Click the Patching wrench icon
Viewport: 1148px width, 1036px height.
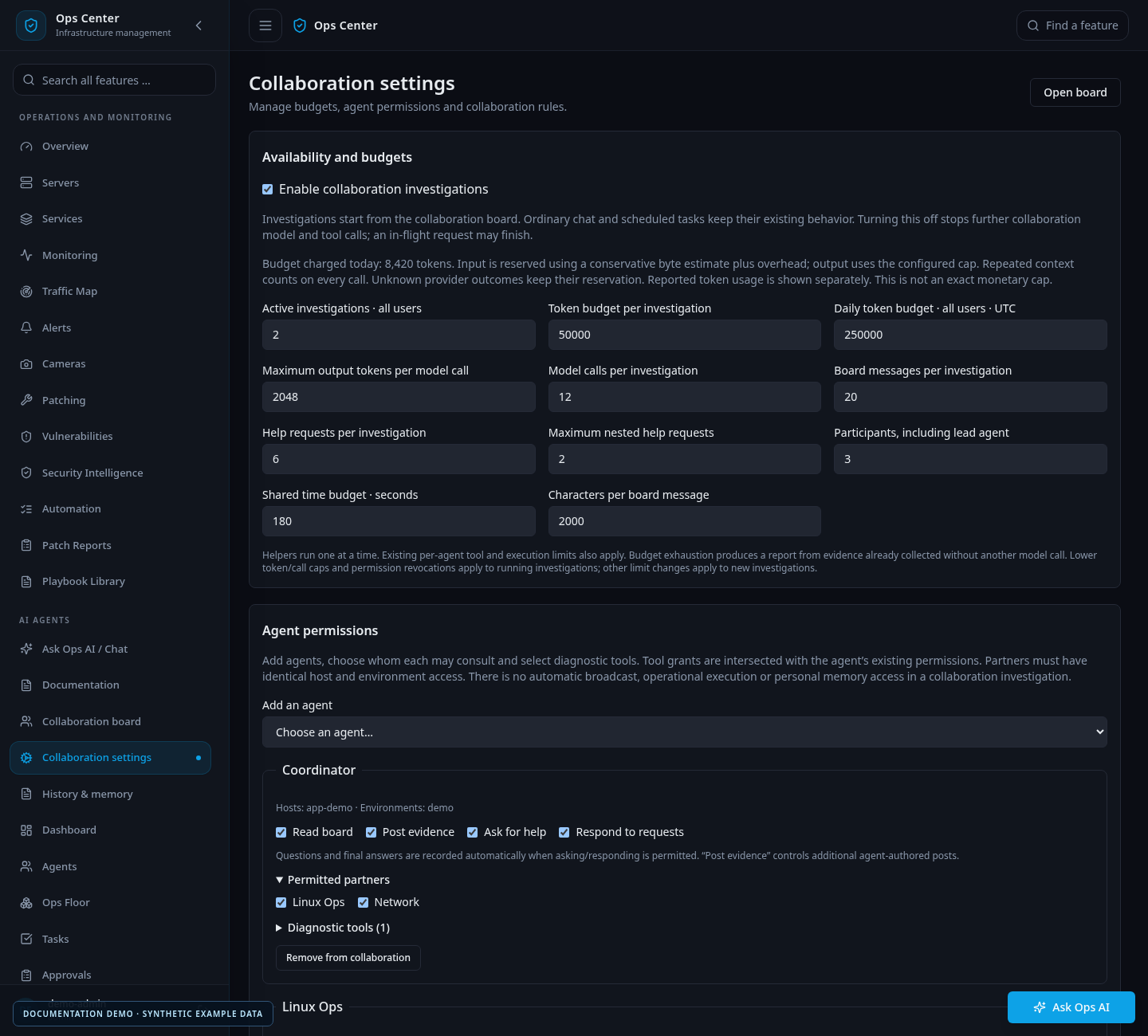pyautogui.click(x=26, y=401)
